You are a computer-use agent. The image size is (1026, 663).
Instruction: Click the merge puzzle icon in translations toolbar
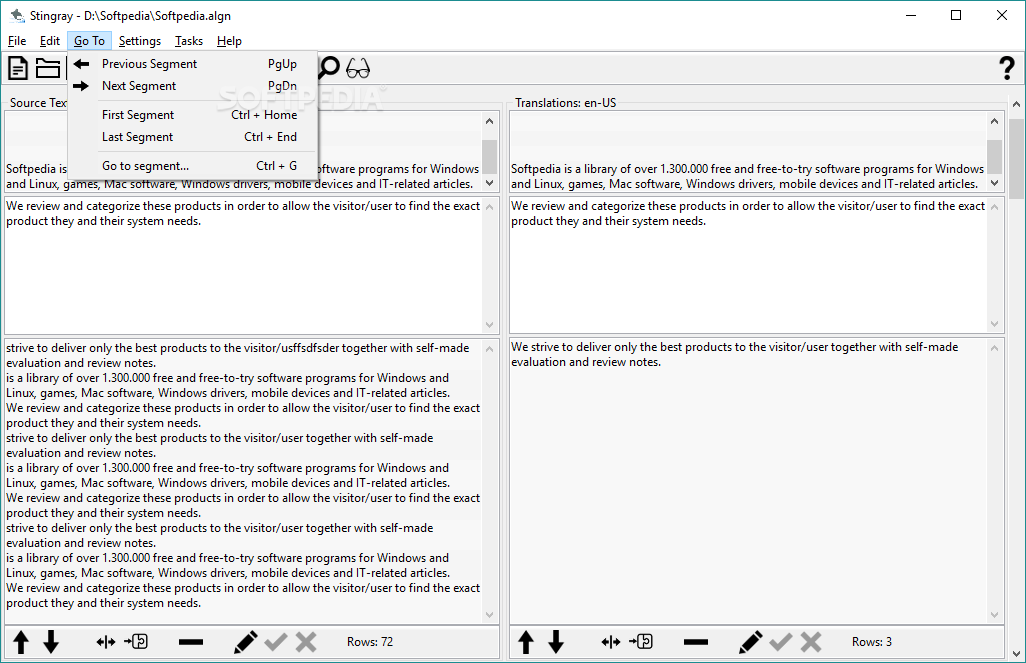(x=641, y=641)
